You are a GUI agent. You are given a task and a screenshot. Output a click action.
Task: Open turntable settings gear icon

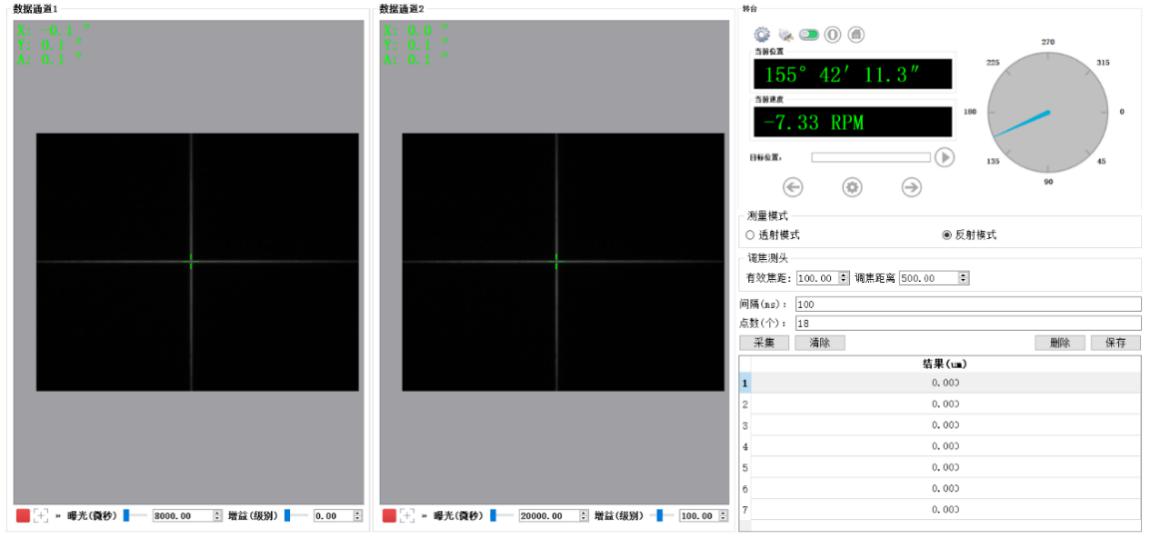pyautogui.click(x=762, y=34)
